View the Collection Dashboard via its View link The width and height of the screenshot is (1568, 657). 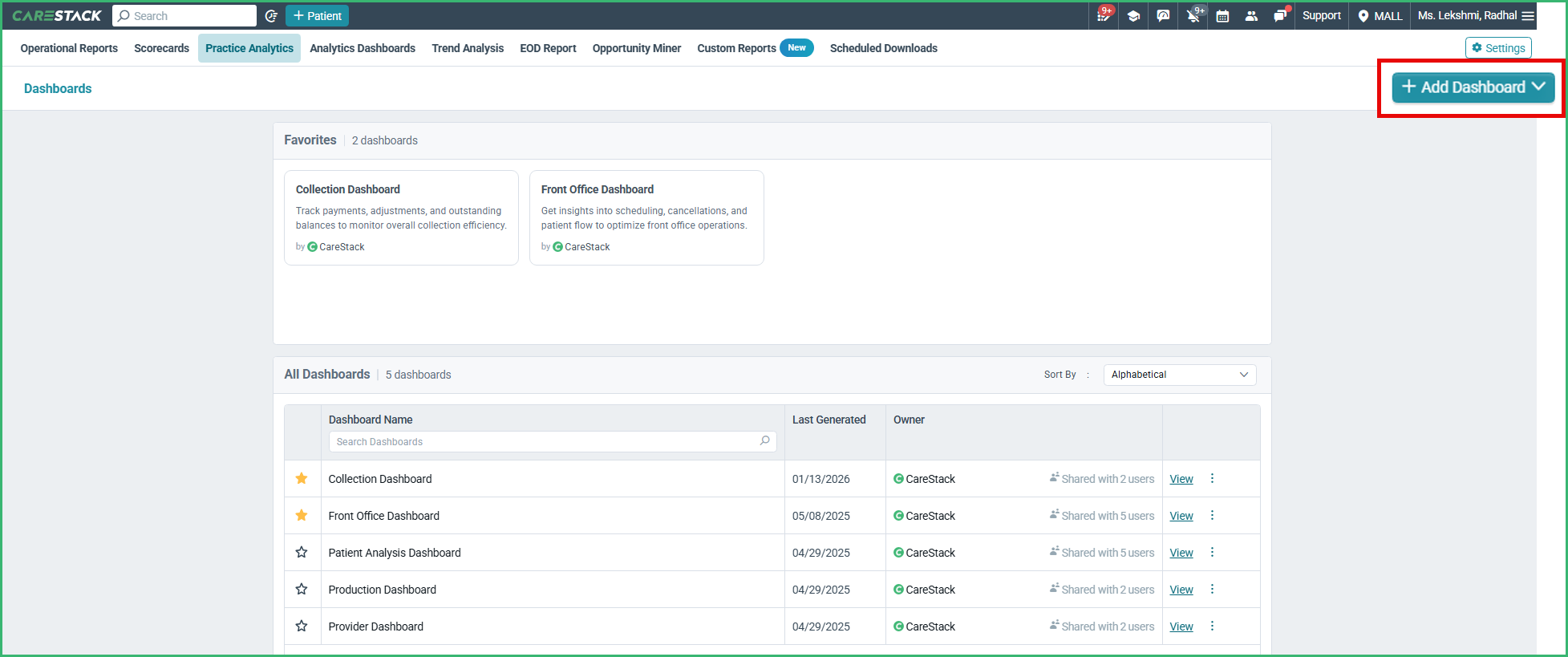[1181, 479]
